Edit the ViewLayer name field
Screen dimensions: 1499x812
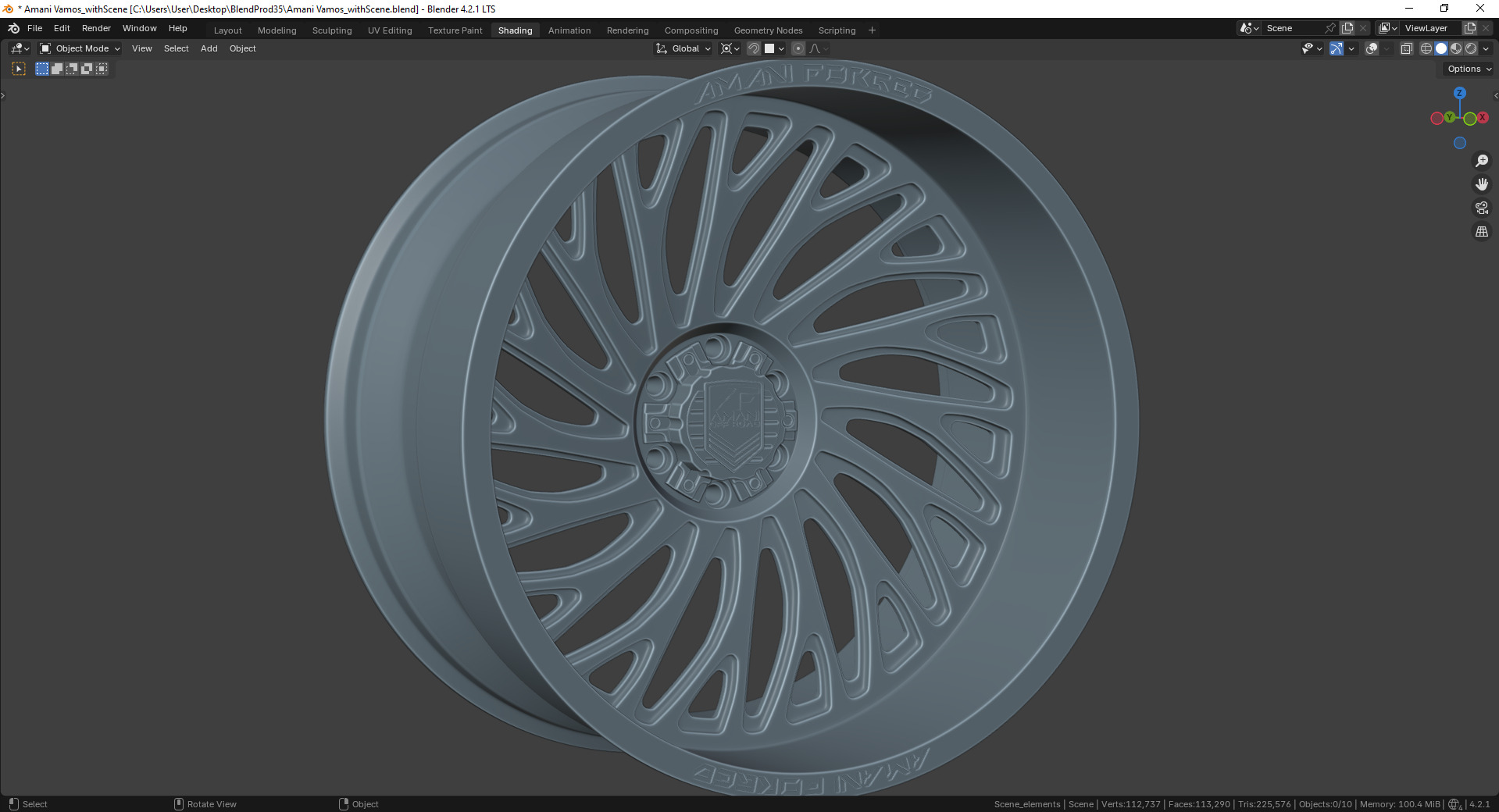1431,28
